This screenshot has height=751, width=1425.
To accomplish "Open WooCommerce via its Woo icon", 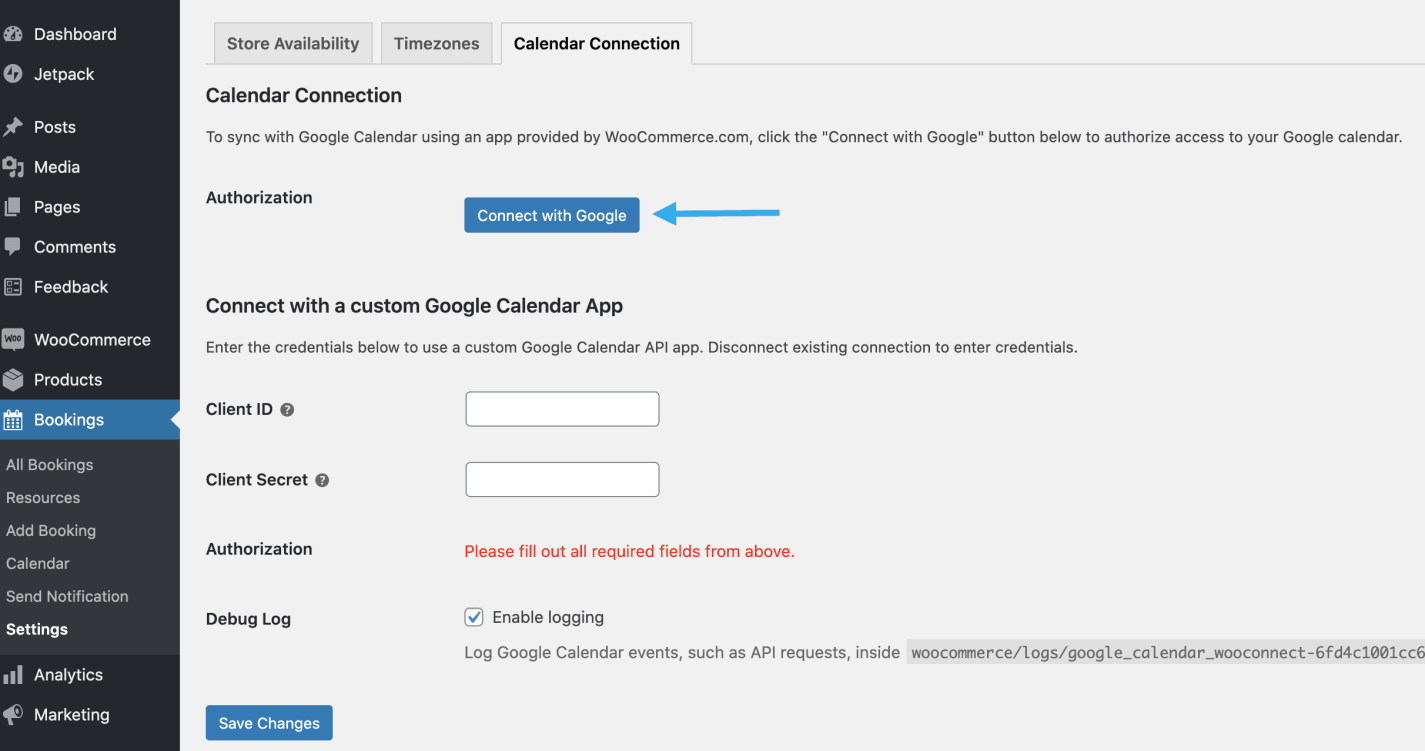I will pos(13,339).
